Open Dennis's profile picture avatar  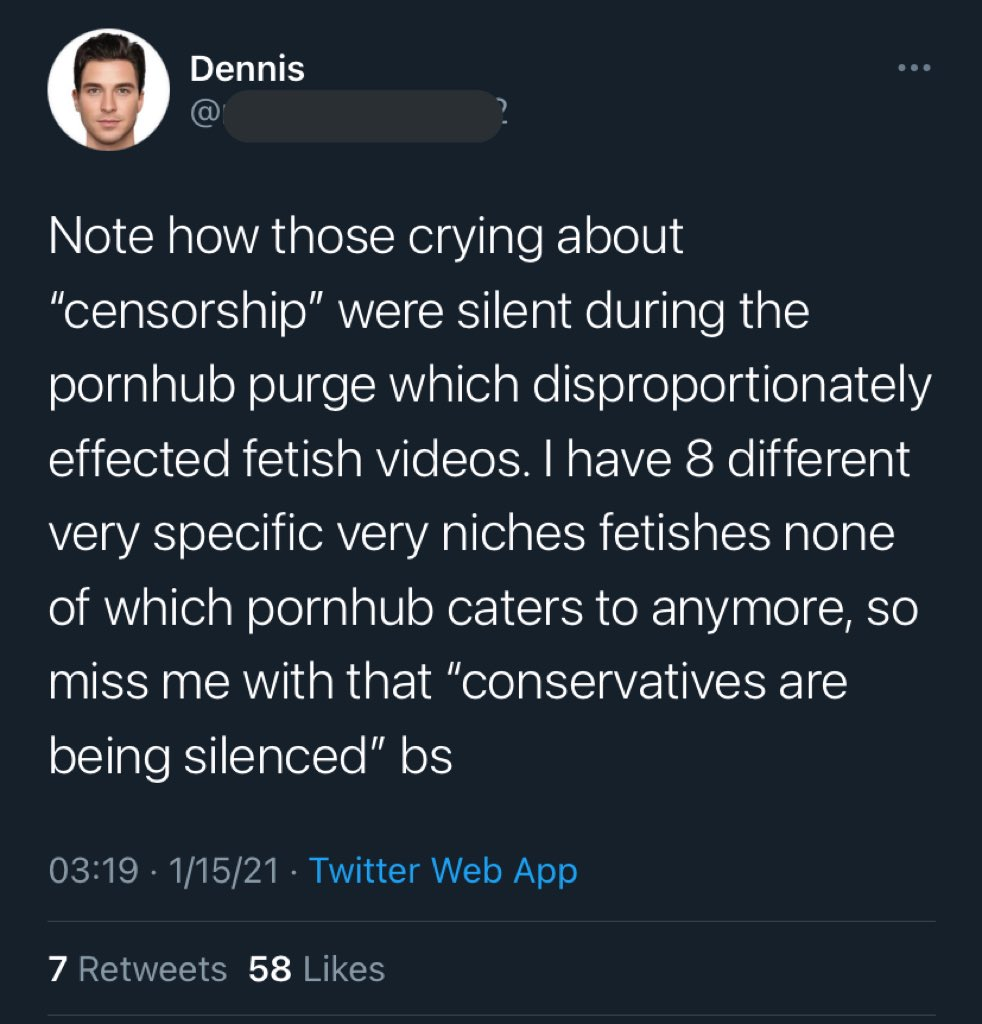point(108,89)
